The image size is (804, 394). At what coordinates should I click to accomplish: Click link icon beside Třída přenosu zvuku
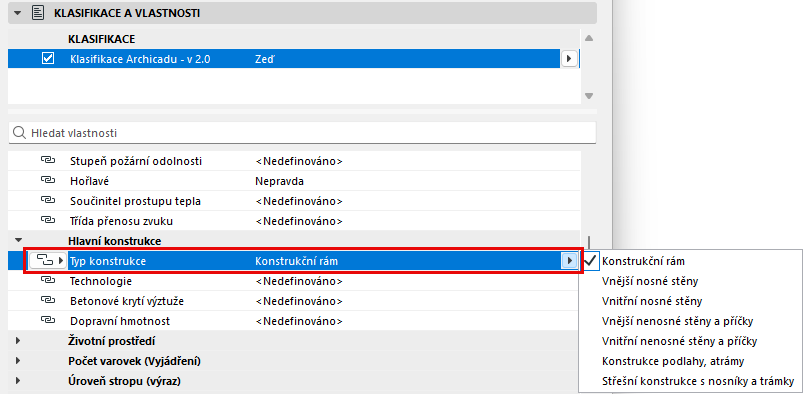click(x=47, y=221)
